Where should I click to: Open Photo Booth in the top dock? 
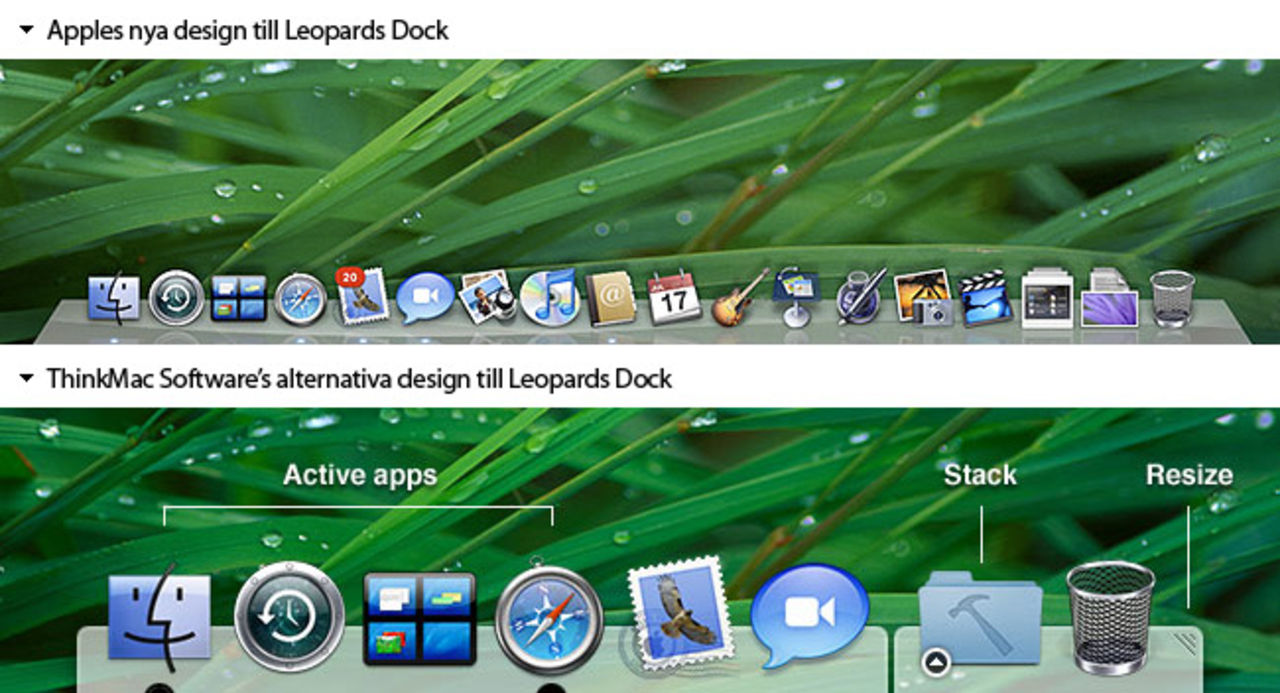487,300
